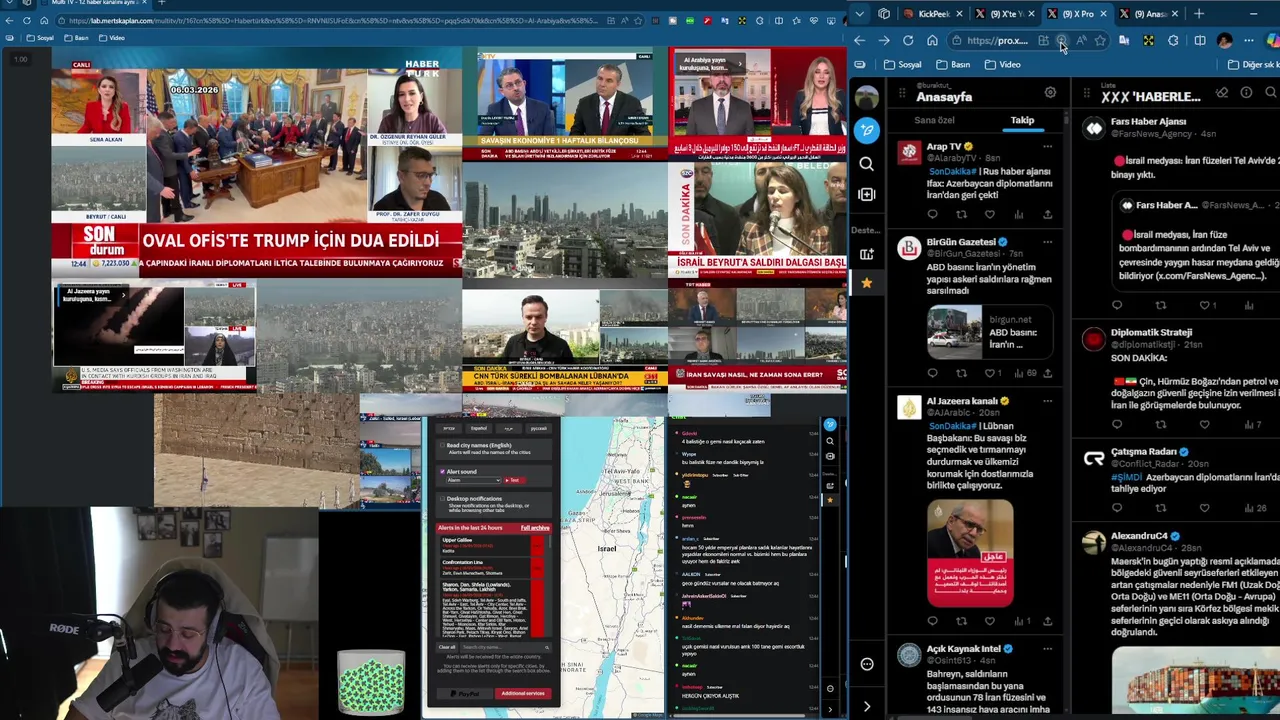Expand the Al Arabiya stream notice arrow
Viewport: 1280px width, 720px height.
740,64
